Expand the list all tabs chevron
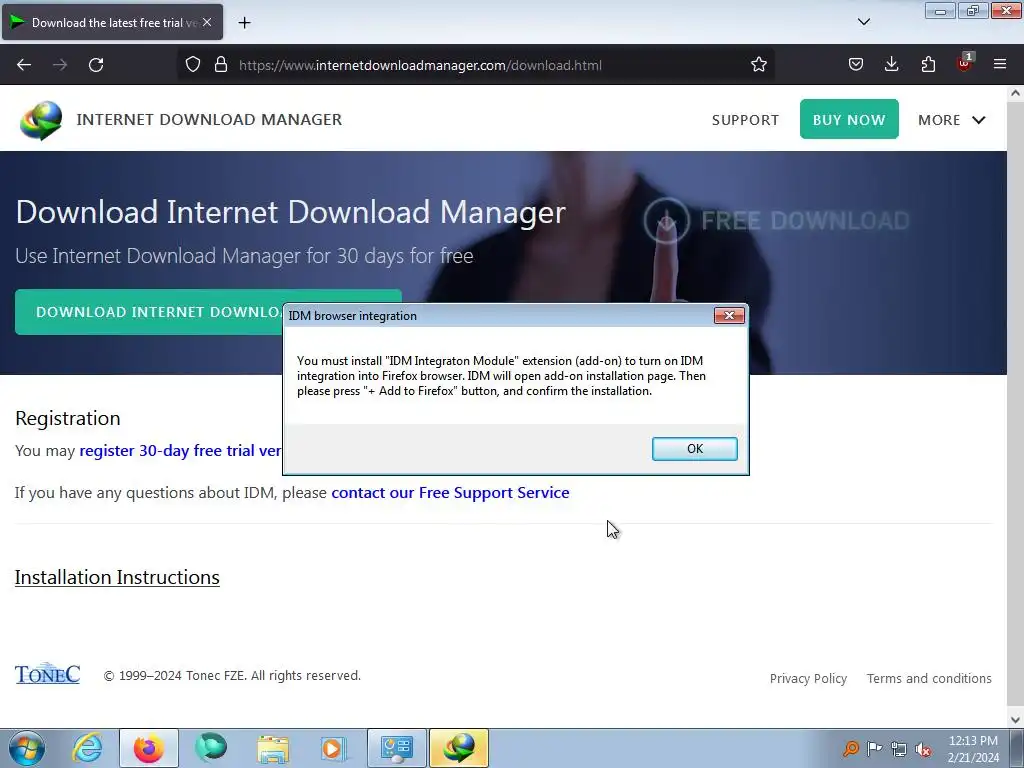Screen dimensions: 1024x768 click(x=863, y=22)
